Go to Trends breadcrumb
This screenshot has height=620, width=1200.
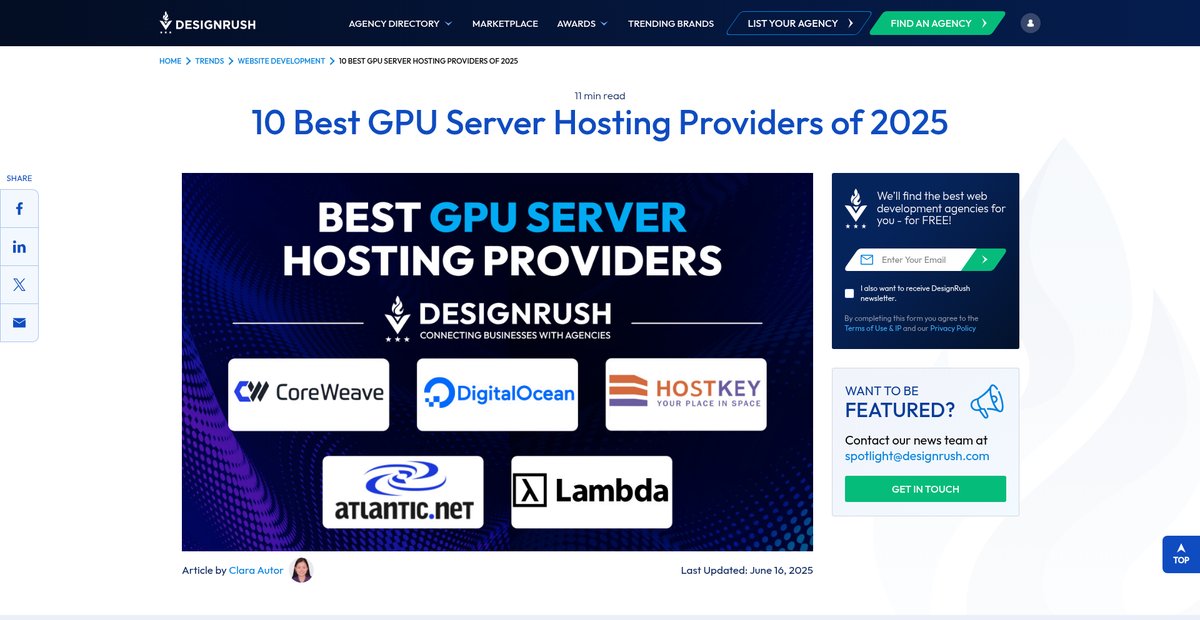pyautogui.click(x=210, y=61)
